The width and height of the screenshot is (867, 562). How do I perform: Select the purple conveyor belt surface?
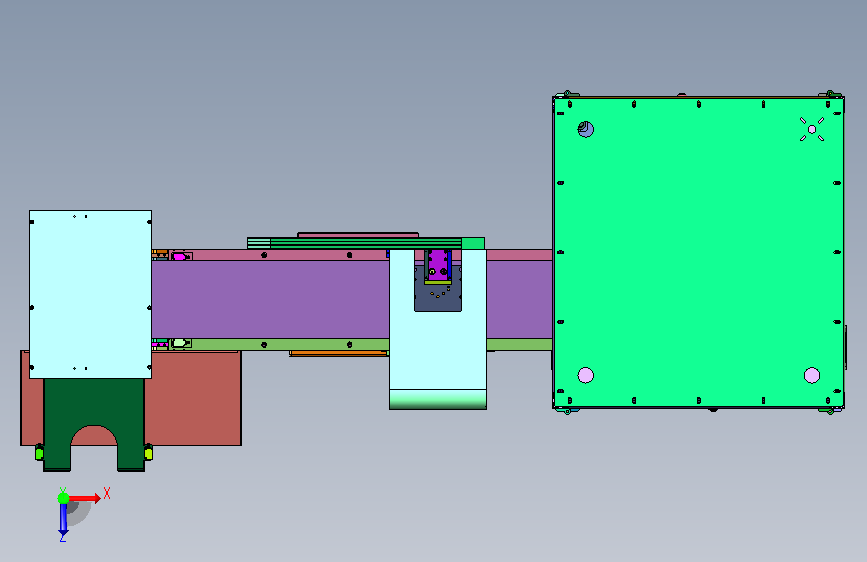pos(270,299)
